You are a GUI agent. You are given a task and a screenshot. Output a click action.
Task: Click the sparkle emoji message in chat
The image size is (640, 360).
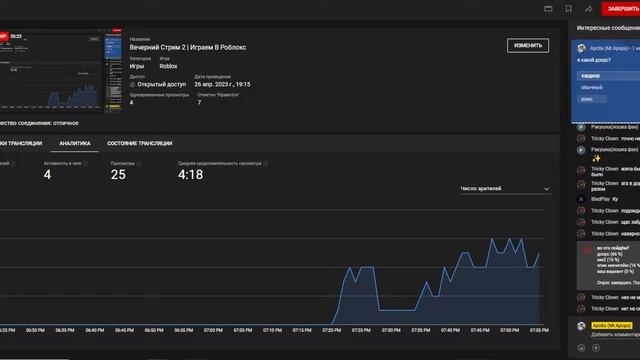point(596,158)
